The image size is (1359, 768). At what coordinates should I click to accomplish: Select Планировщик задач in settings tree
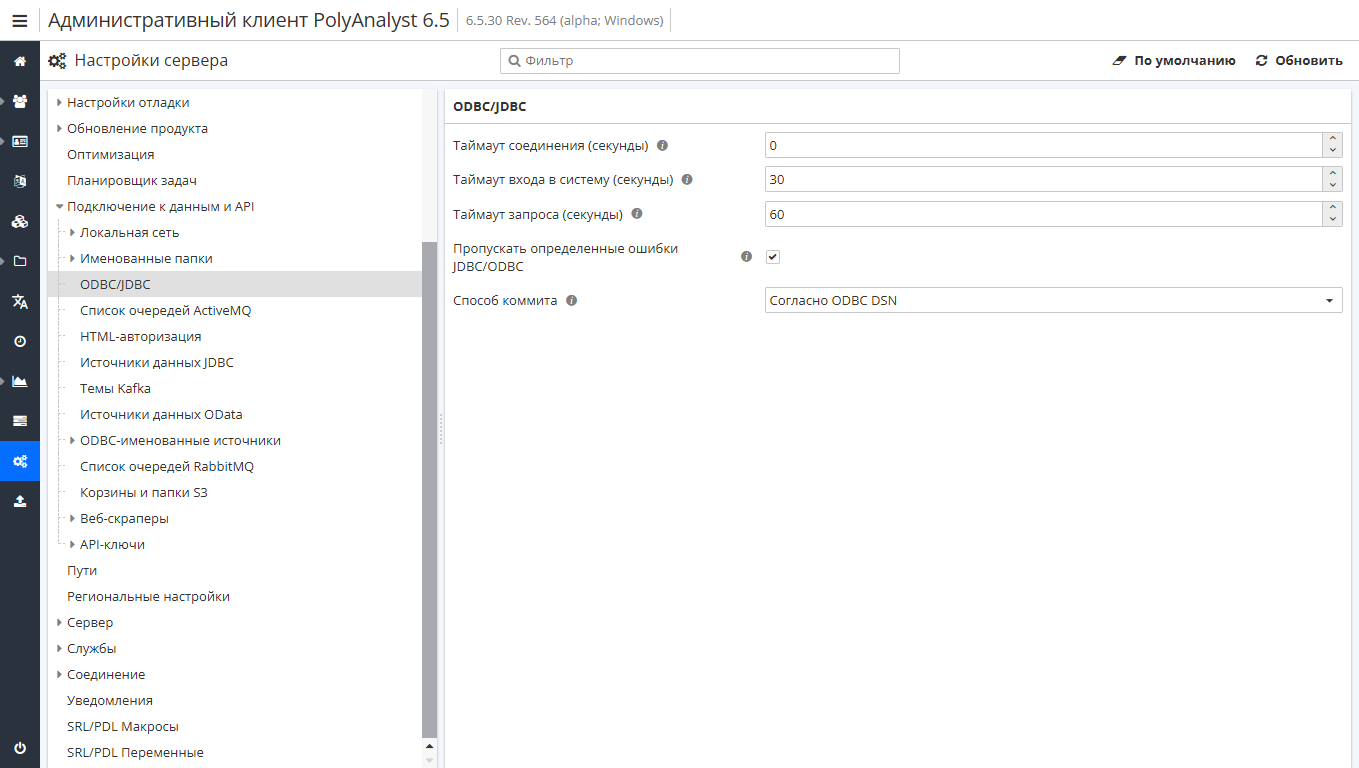(x=132, y=180)
